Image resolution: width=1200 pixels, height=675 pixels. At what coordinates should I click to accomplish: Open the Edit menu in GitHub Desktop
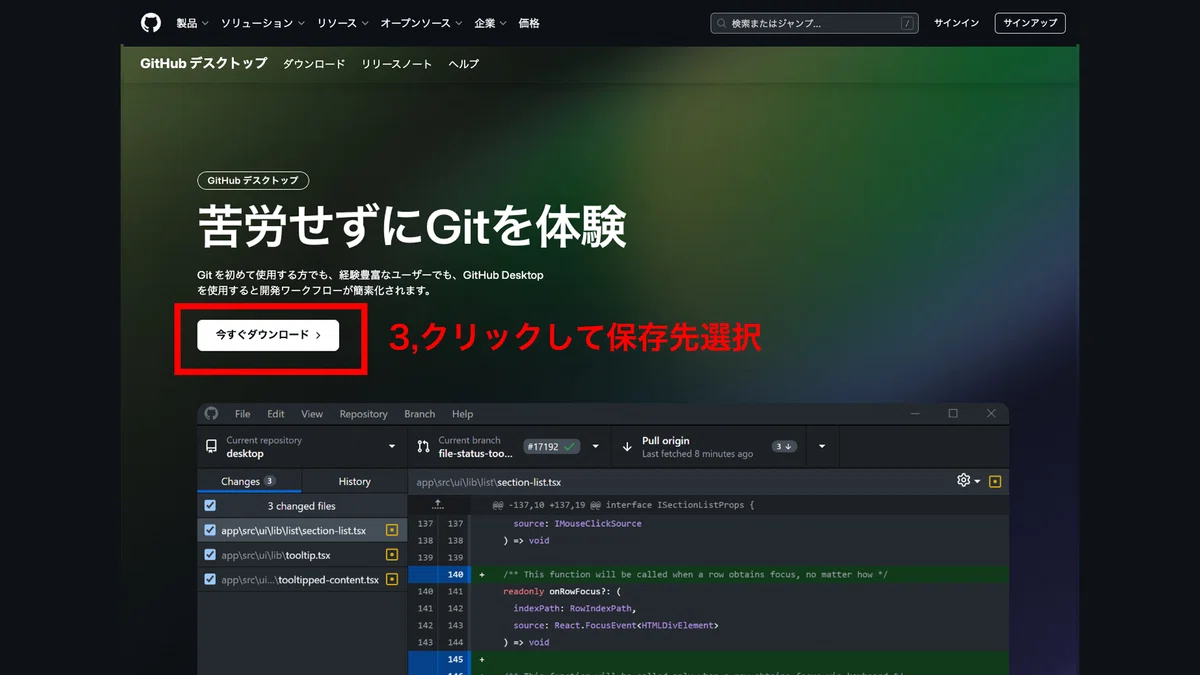coord(276,414)
